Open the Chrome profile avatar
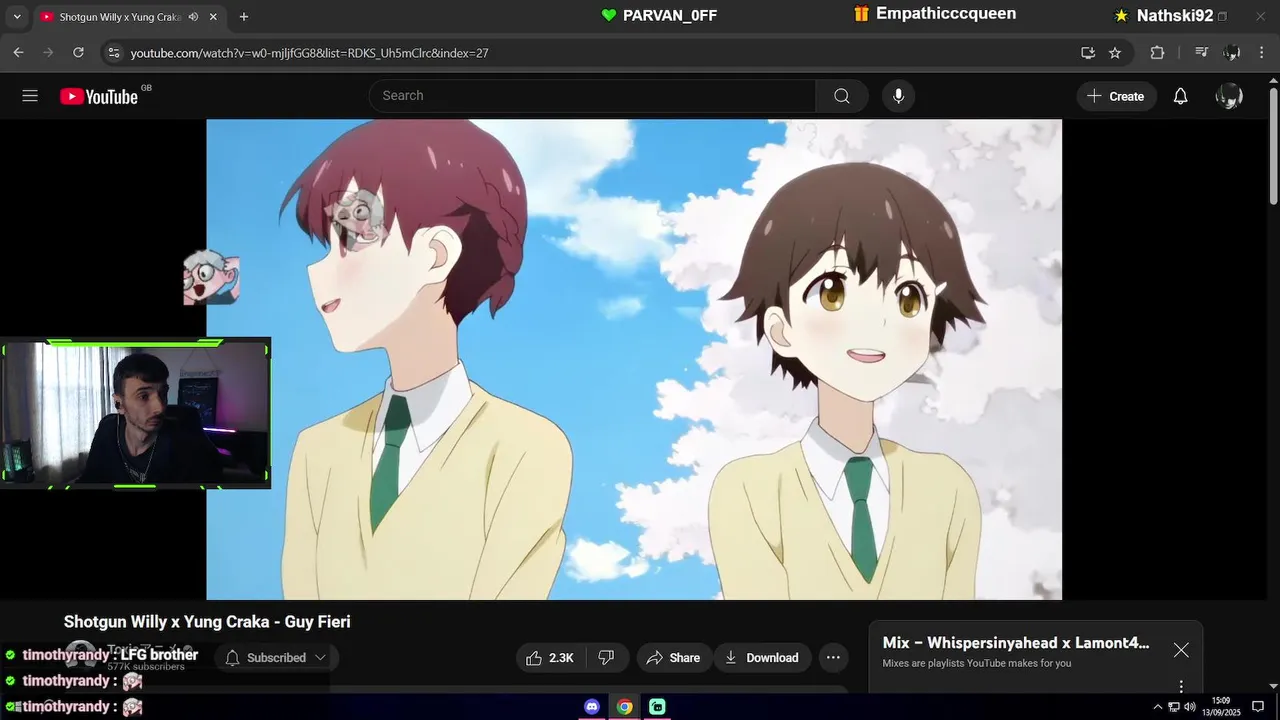The image size is (1280, 720). [1232, 52]
